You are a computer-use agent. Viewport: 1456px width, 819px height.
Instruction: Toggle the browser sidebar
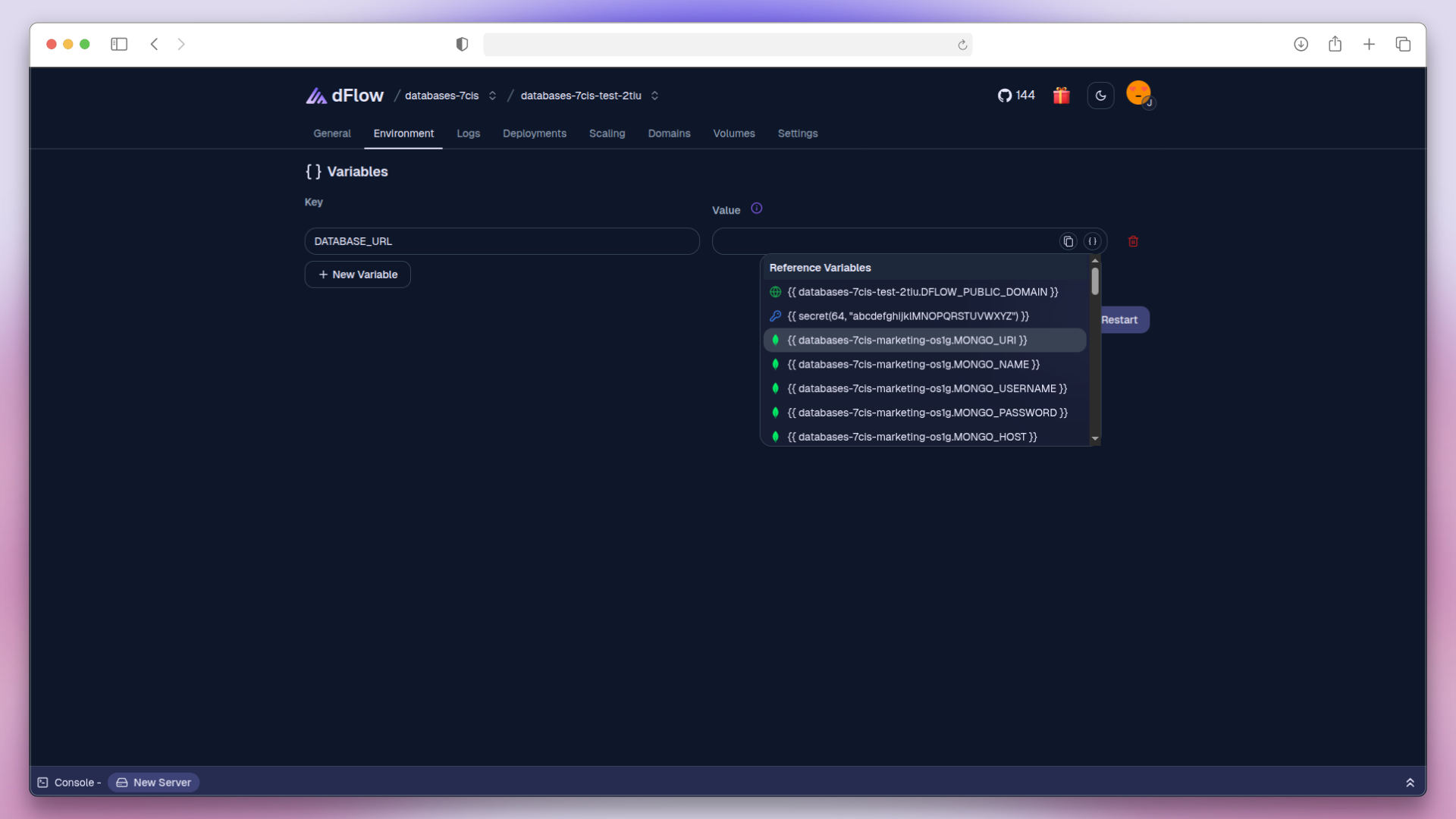tap(119, 44)
